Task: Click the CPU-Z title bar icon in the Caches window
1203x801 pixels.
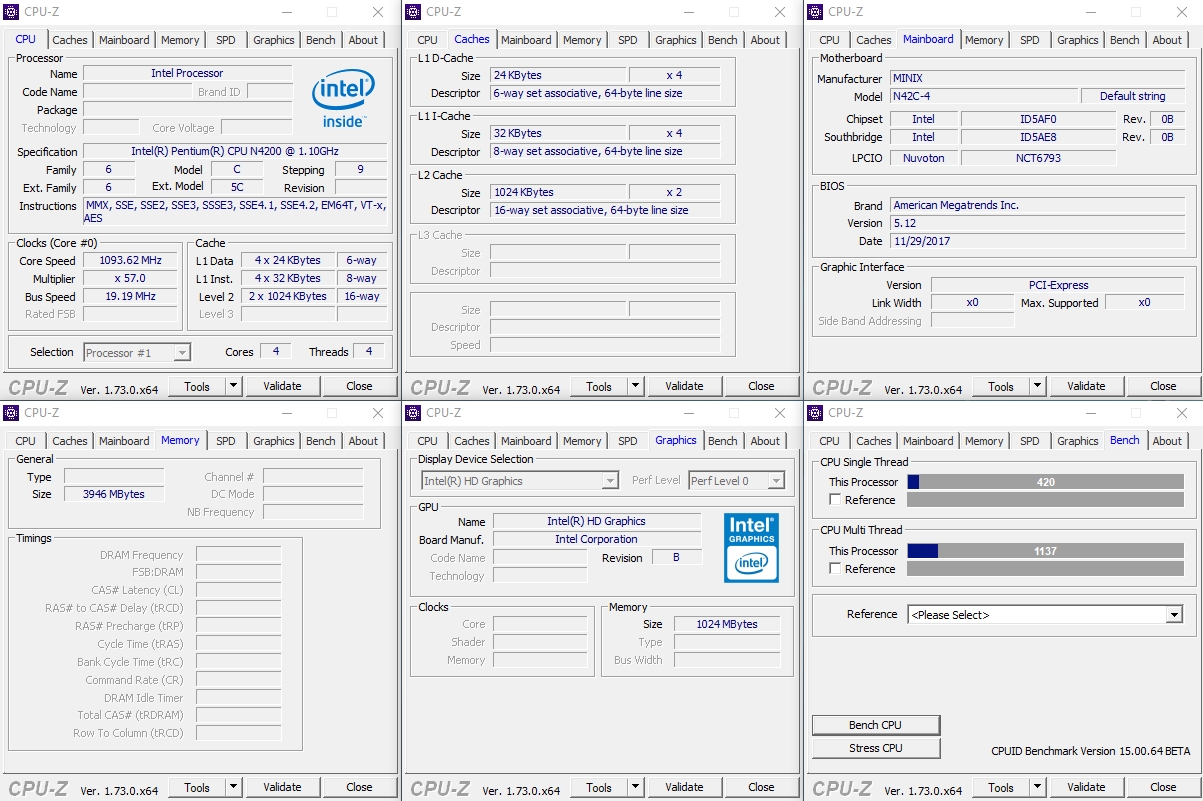Action: tap(413, 12)
